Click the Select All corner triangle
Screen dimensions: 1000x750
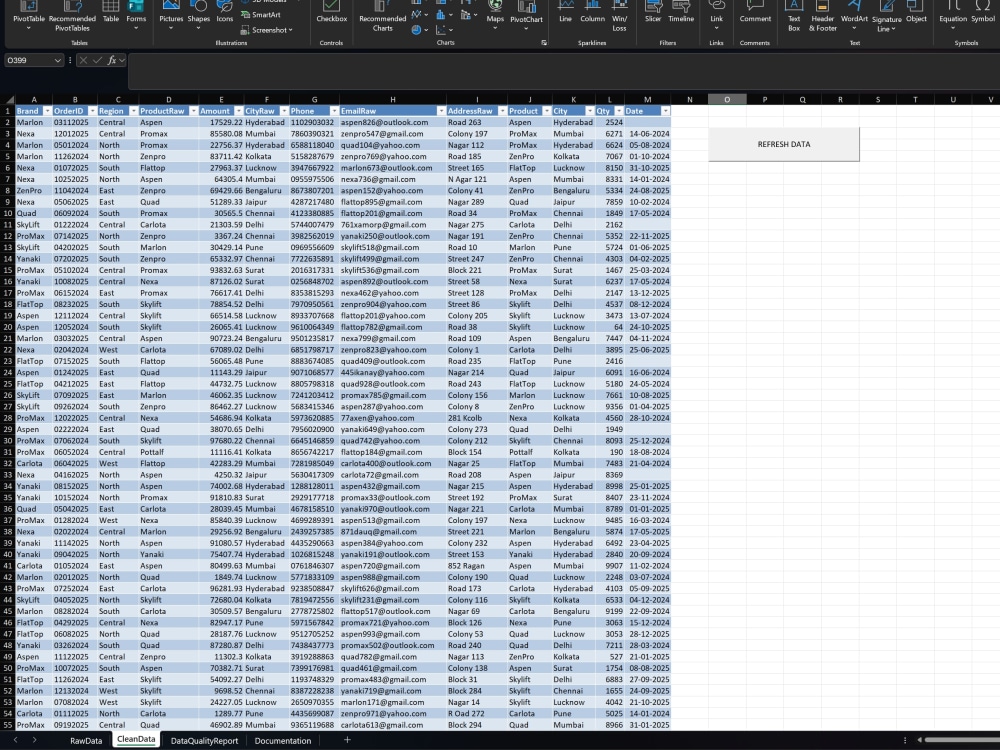point(8,99)
